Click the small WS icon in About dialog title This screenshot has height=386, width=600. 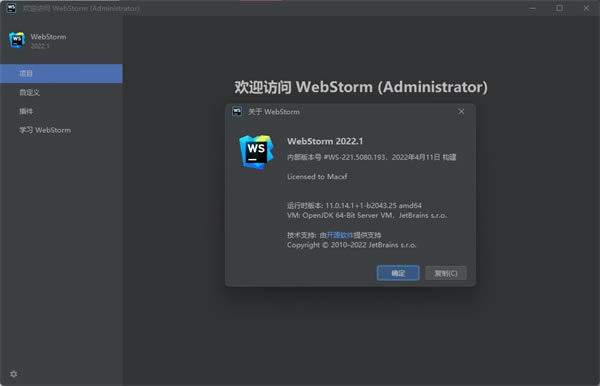pyautogui.click(x=237, y=111)
